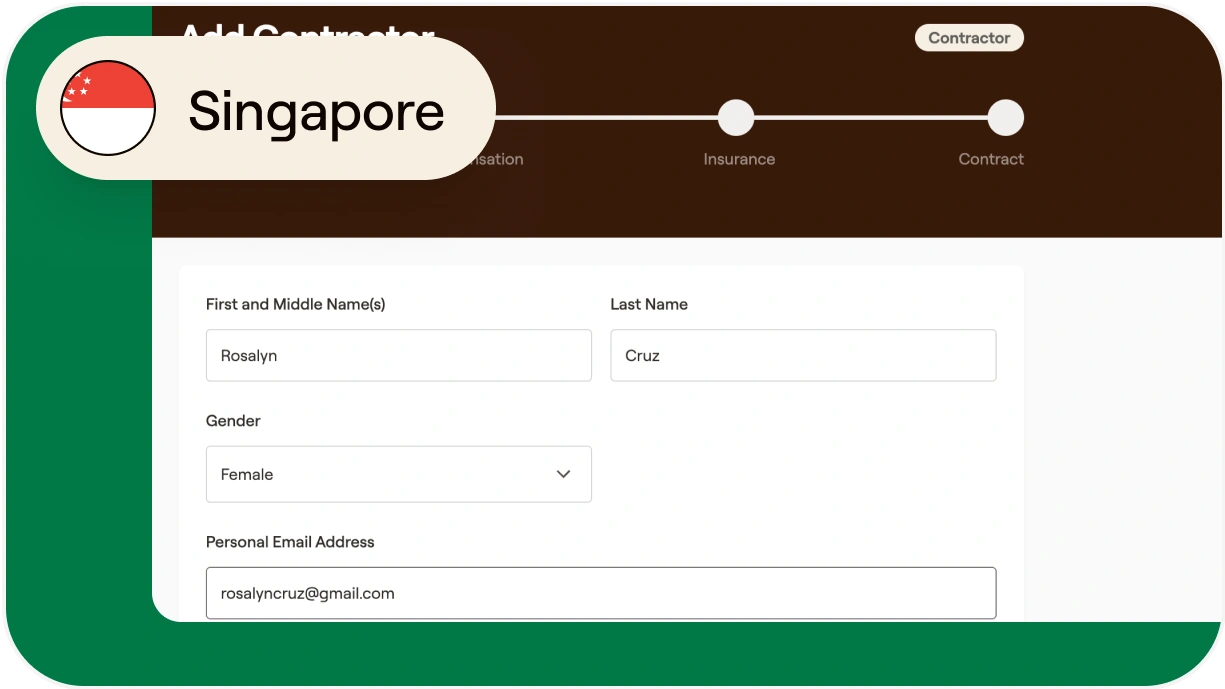
Task: Click the Contractor badge button
Action: (969, 37)
